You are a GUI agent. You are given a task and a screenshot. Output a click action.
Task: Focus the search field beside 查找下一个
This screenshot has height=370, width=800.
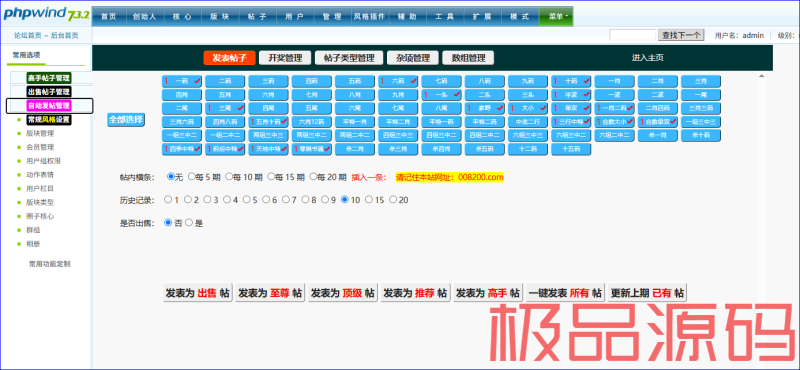[633, 35]
